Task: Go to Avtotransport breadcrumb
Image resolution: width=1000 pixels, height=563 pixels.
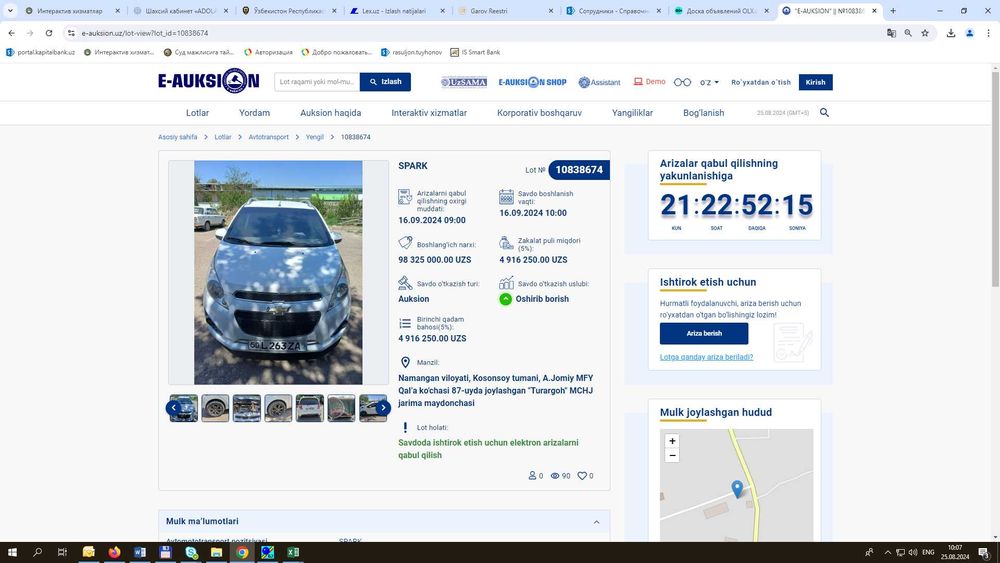Action: [x=268, y=137]
